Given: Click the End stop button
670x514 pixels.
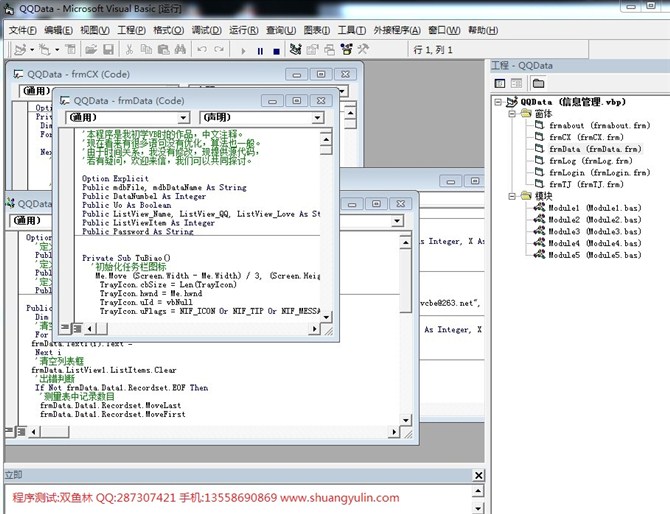Looking at the screenshot, I should click(x=276, y=51).
